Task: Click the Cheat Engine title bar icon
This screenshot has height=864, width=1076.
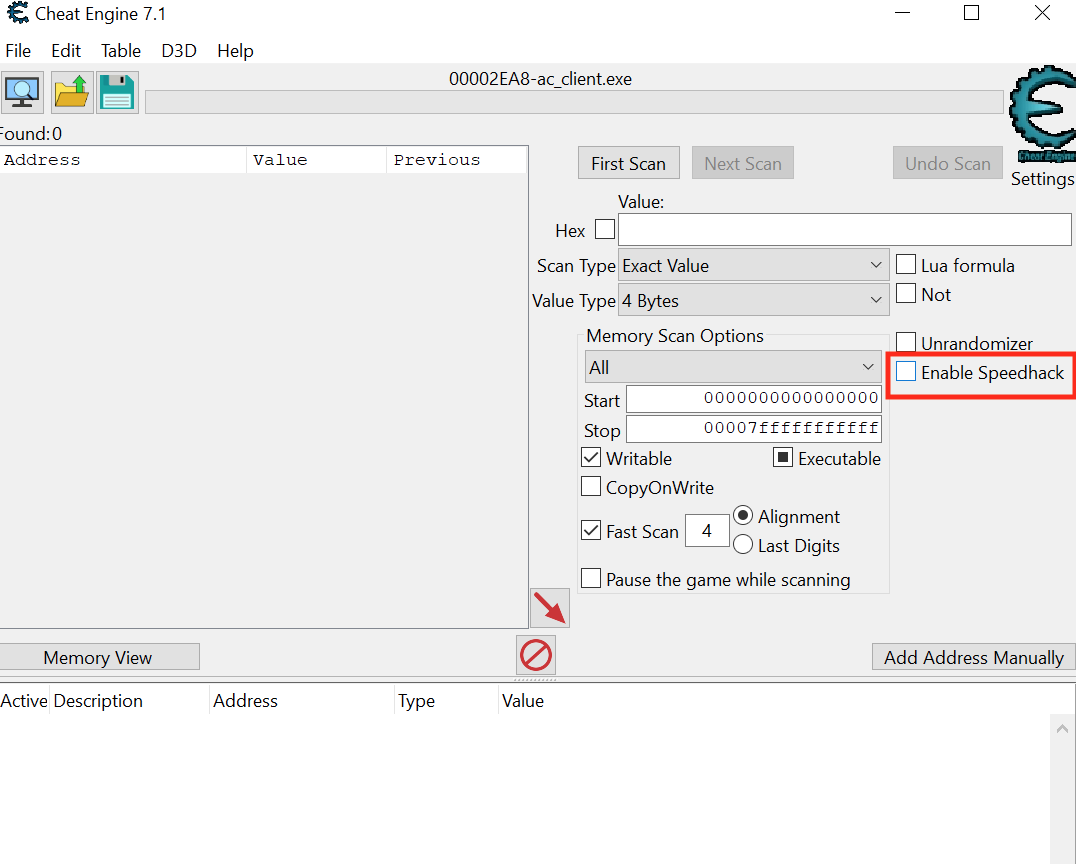Action: pos(18,14)
